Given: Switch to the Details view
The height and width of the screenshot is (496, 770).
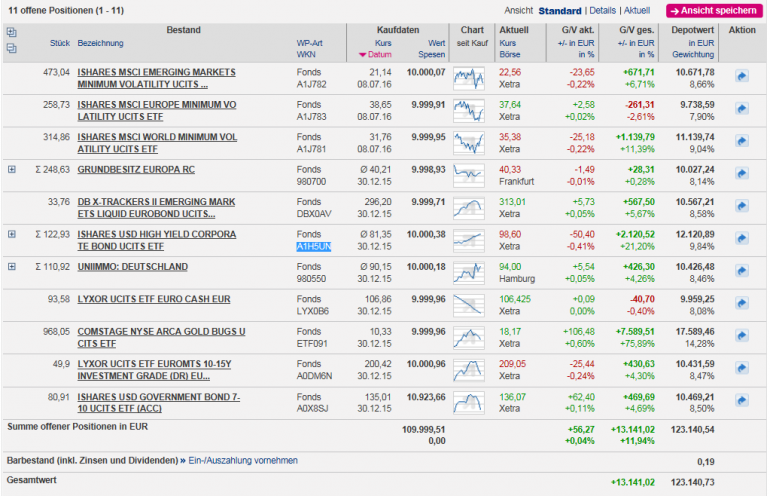Looking at the screenshot, I should click(603, 10).
